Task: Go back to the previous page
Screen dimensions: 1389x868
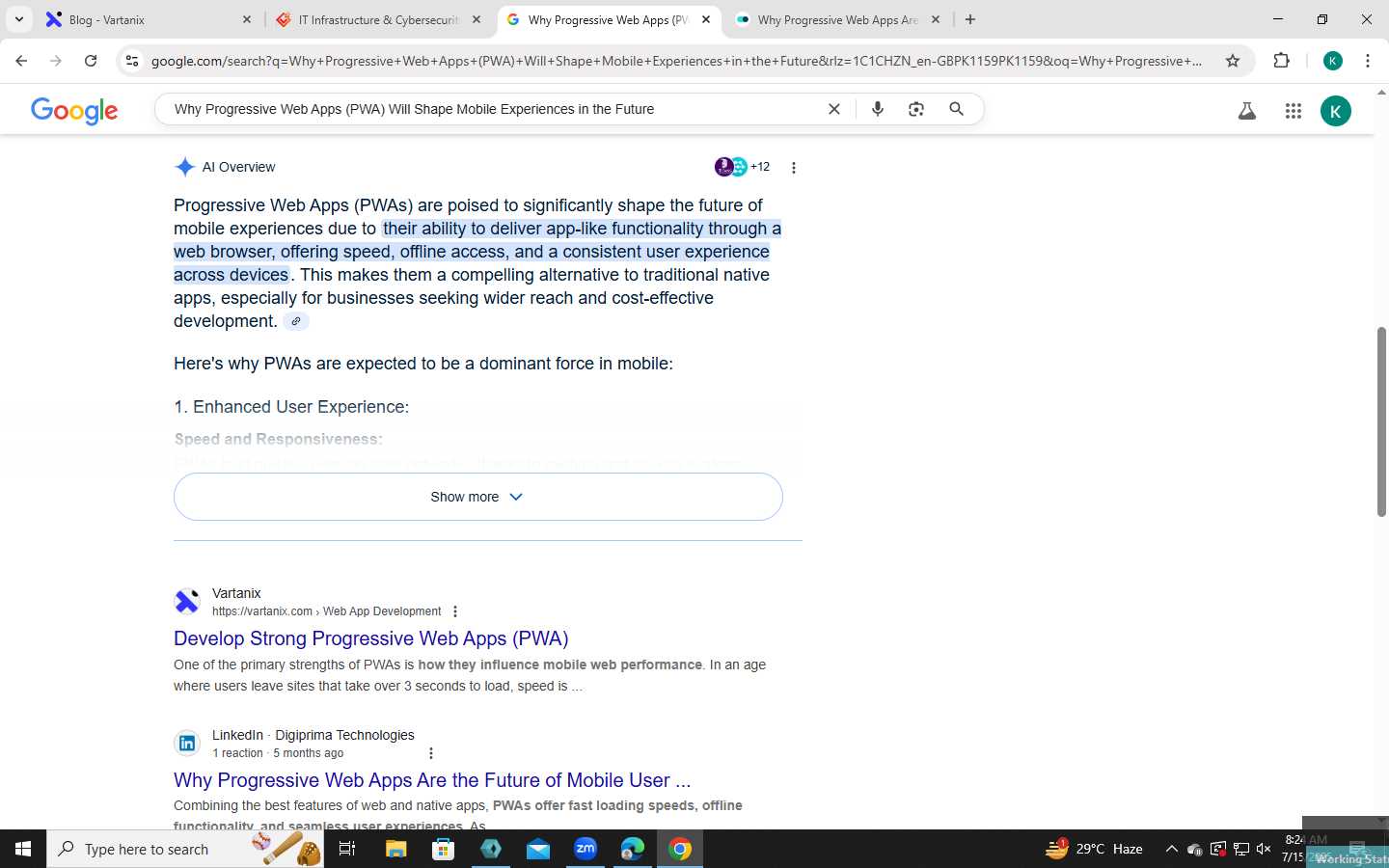Action: point(21,61)
